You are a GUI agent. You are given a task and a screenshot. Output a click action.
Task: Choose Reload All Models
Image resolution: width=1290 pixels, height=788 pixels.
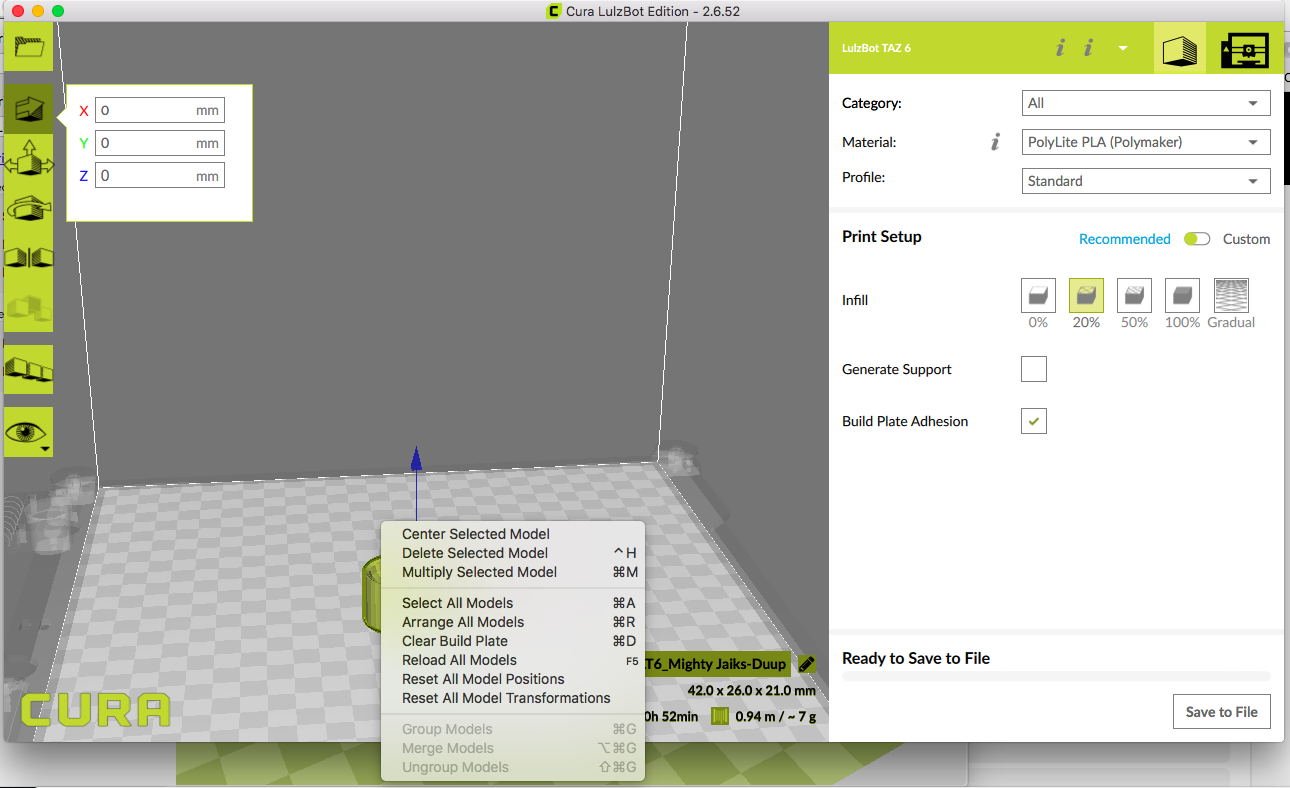pyautogui.click(x=513, y=660)
